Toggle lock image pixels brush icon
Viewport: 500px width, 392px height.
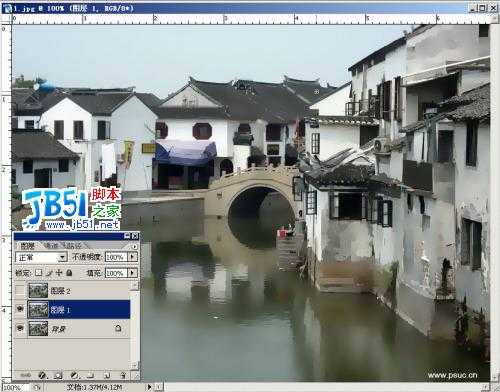pyautogui.click(x=49, y=273)
